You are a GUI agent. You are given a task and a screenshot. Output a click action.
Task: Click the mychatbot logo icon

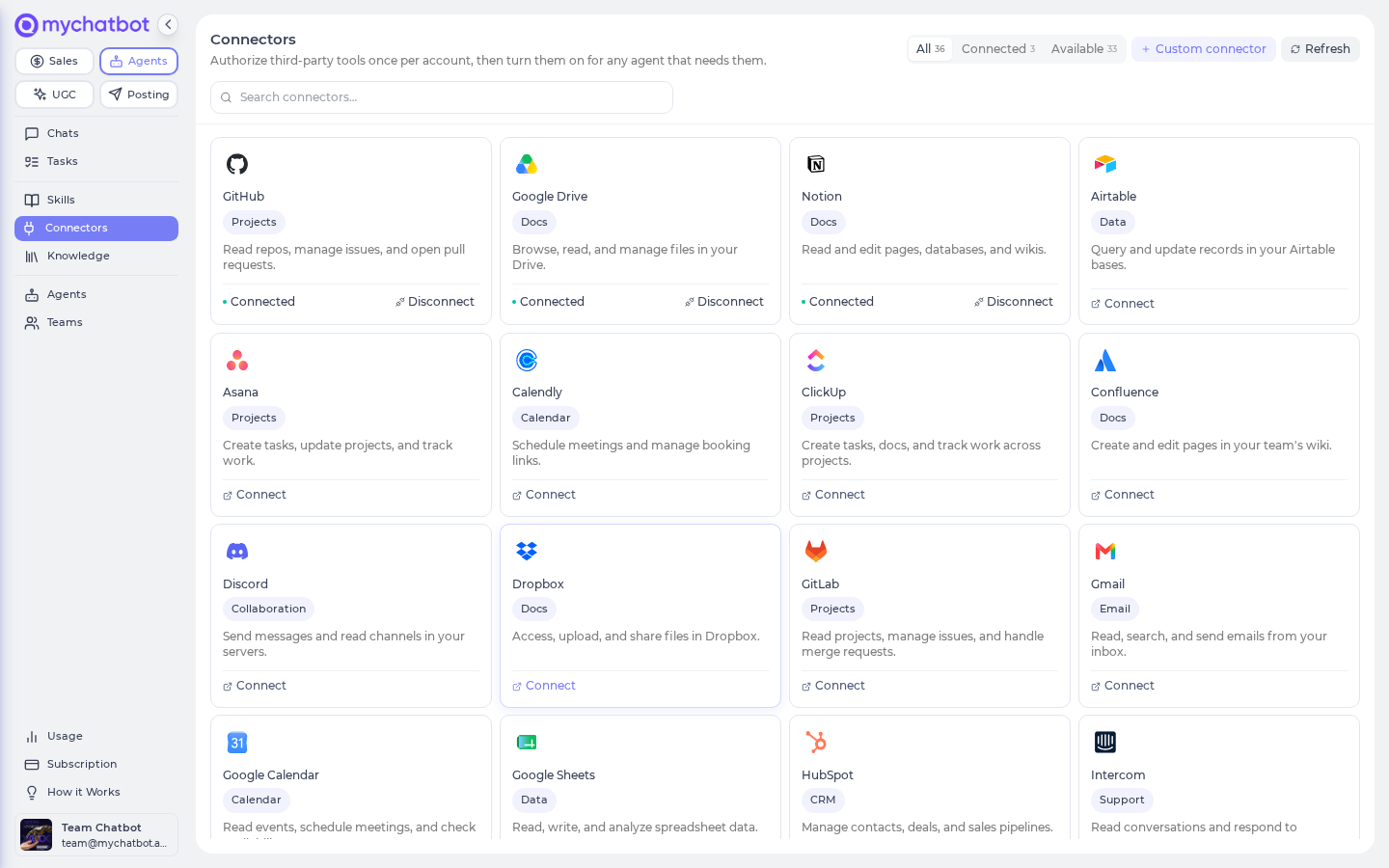(x=27, y=25)
